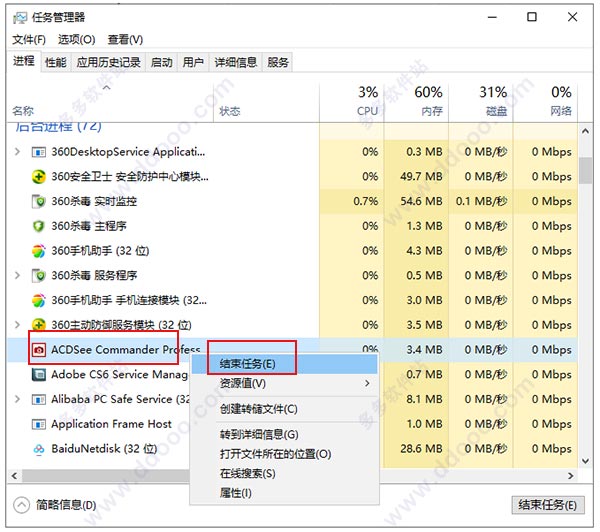This screenshot has height=532, width=600.
Task: Click the 360手机助手 (32 位) icon
Action: tap(39, 251)
